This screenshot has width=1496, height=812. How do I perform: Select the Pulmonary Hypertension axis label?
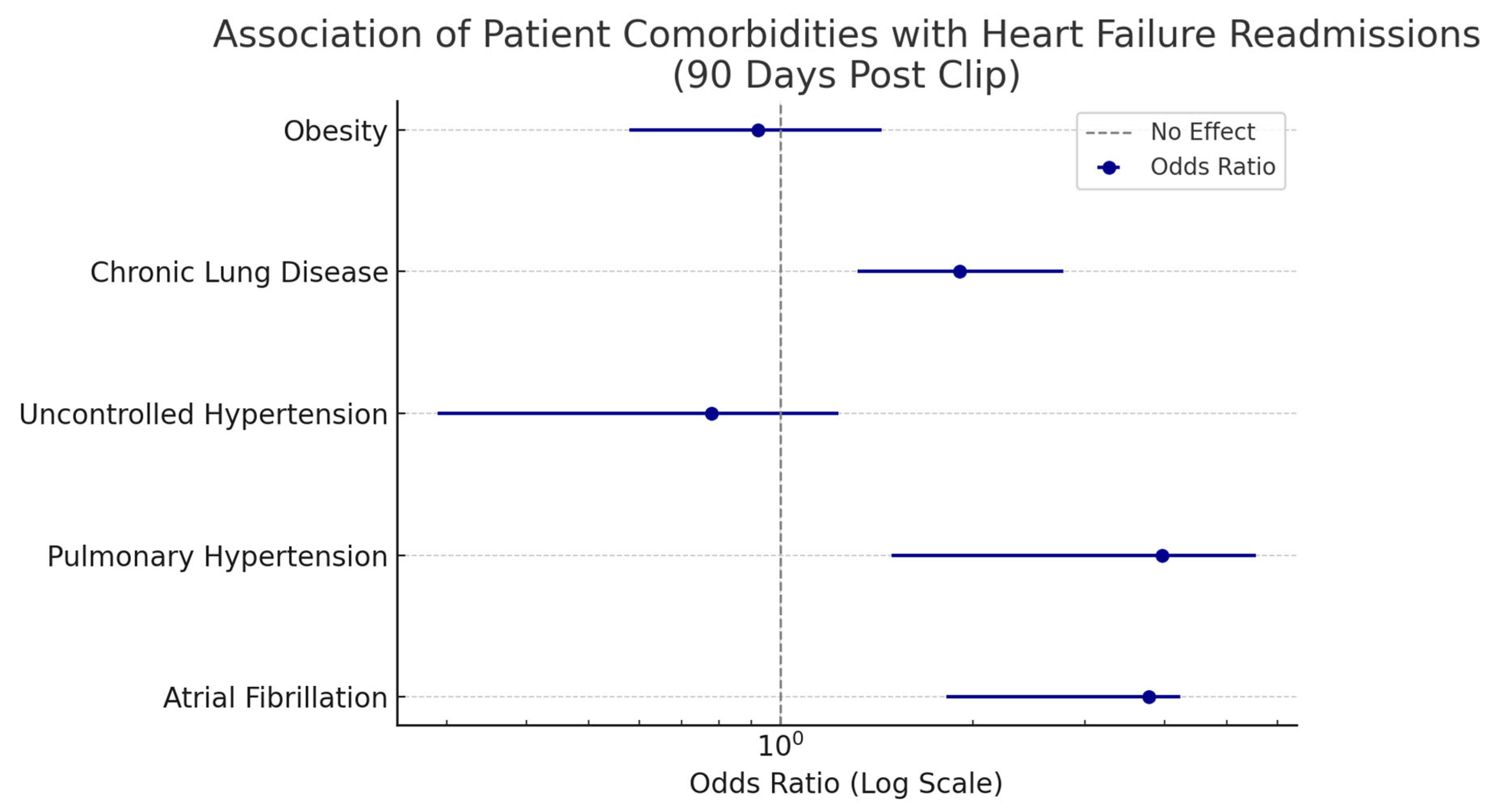[217, 557]
